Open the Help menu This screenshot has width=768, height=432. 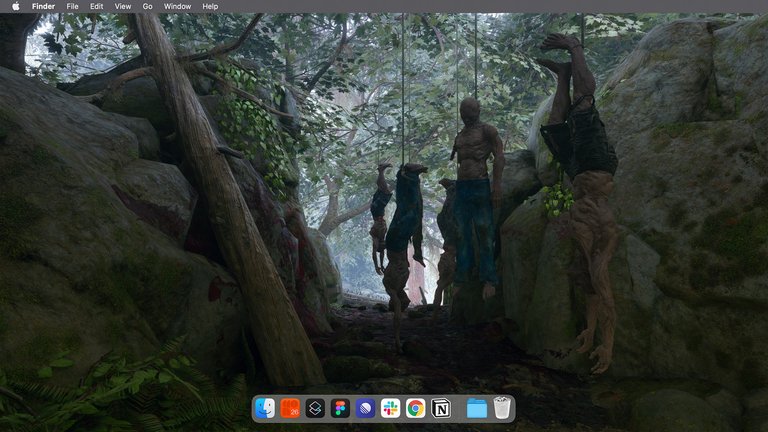[x=210, y=6]
